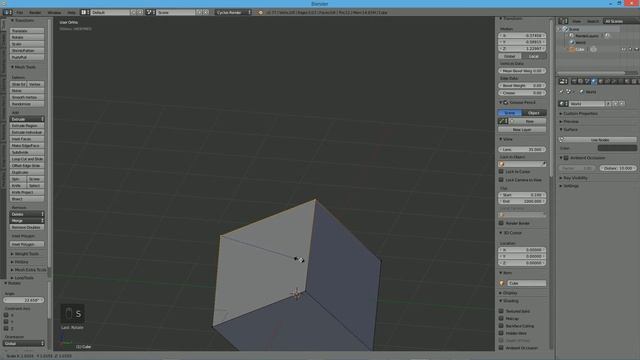Image resolution: width=640 pixels, height=360 pixels.
Task: Open the Extrude dropdown
Action: [27, 119]
